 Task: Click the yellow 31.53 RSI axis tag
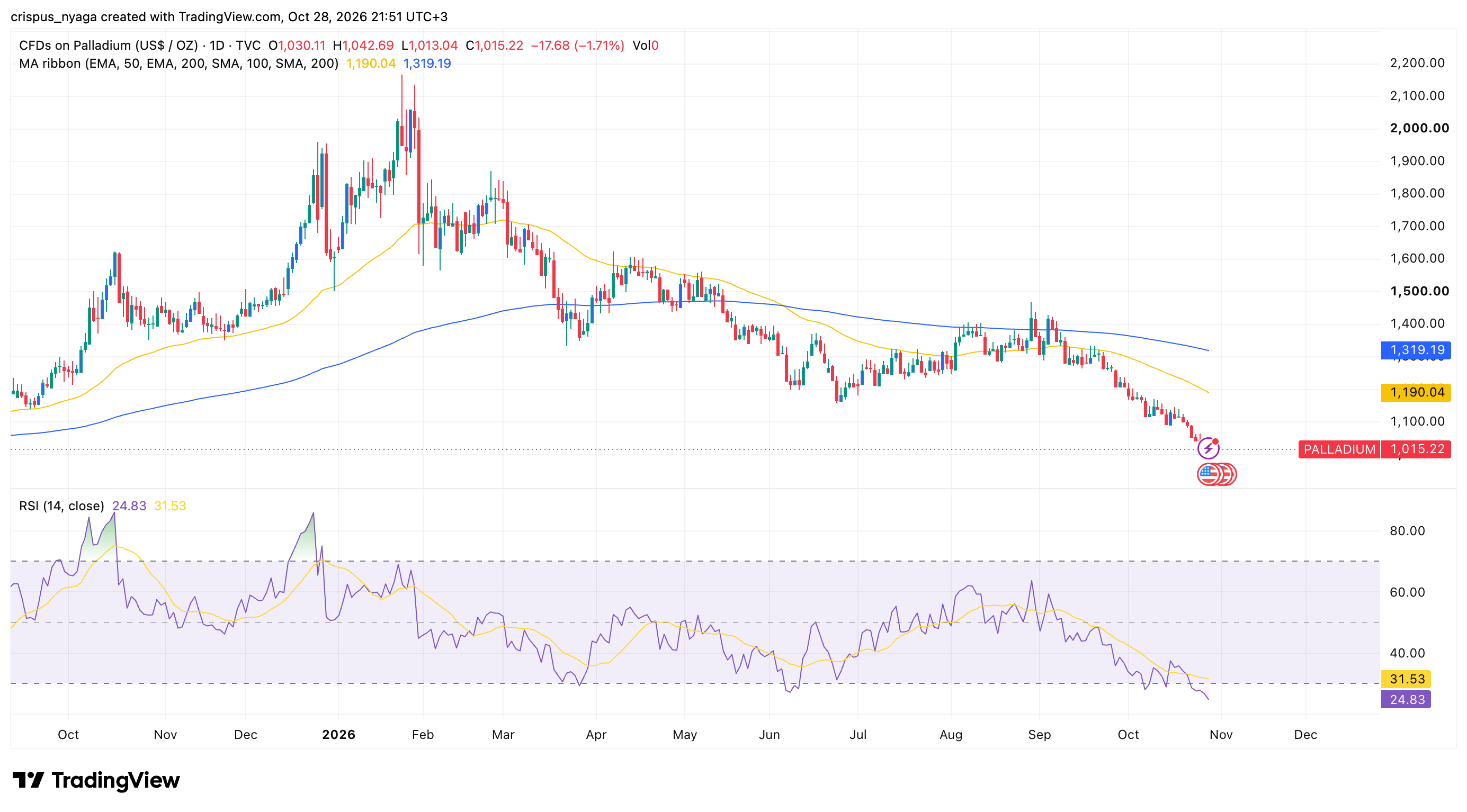click(1406, 679)
